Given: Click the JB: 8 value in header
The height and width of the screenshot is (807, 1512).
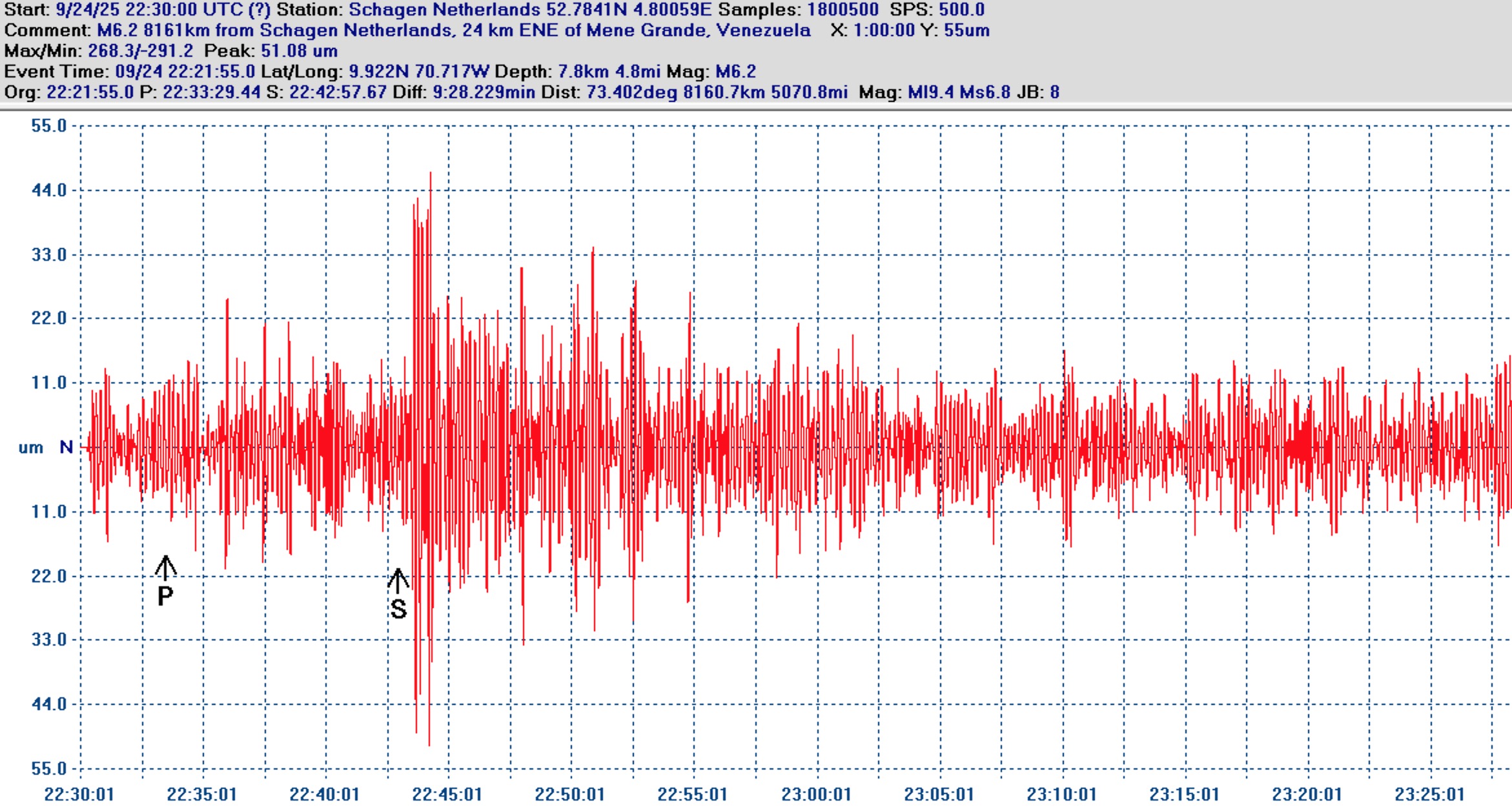Looking at the screenshot, I should tap(1054, 92).
